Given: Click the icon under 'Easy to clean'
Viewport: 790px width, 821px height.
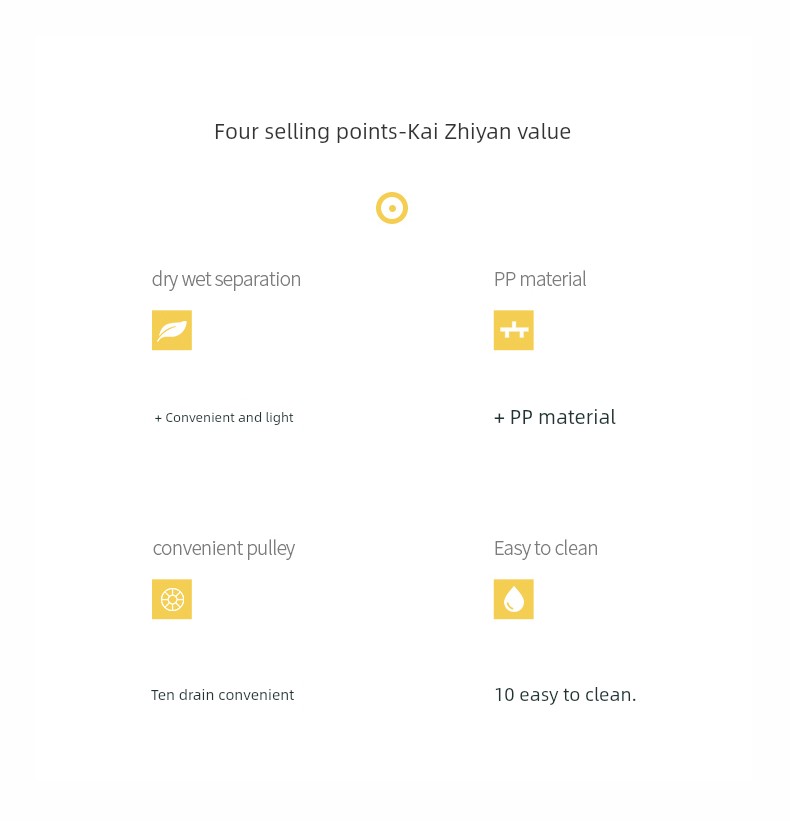Looking at the screenshot, I should [514, 599].
